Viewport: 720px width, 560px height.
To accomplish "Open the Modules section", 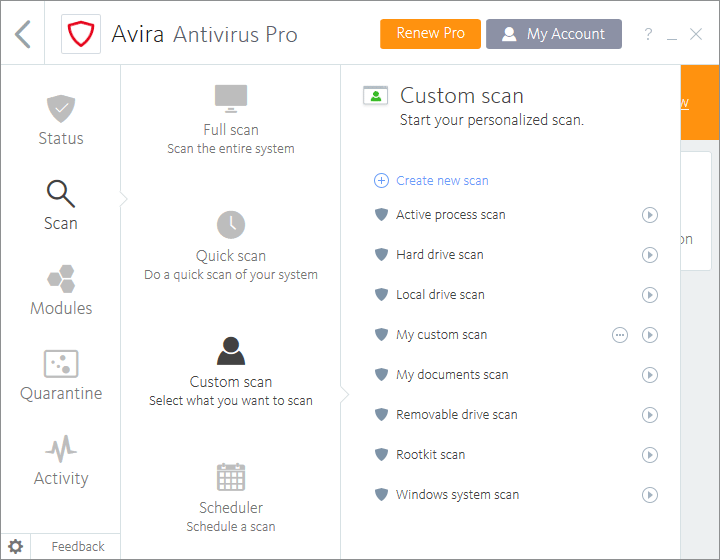I will (61, 290).
